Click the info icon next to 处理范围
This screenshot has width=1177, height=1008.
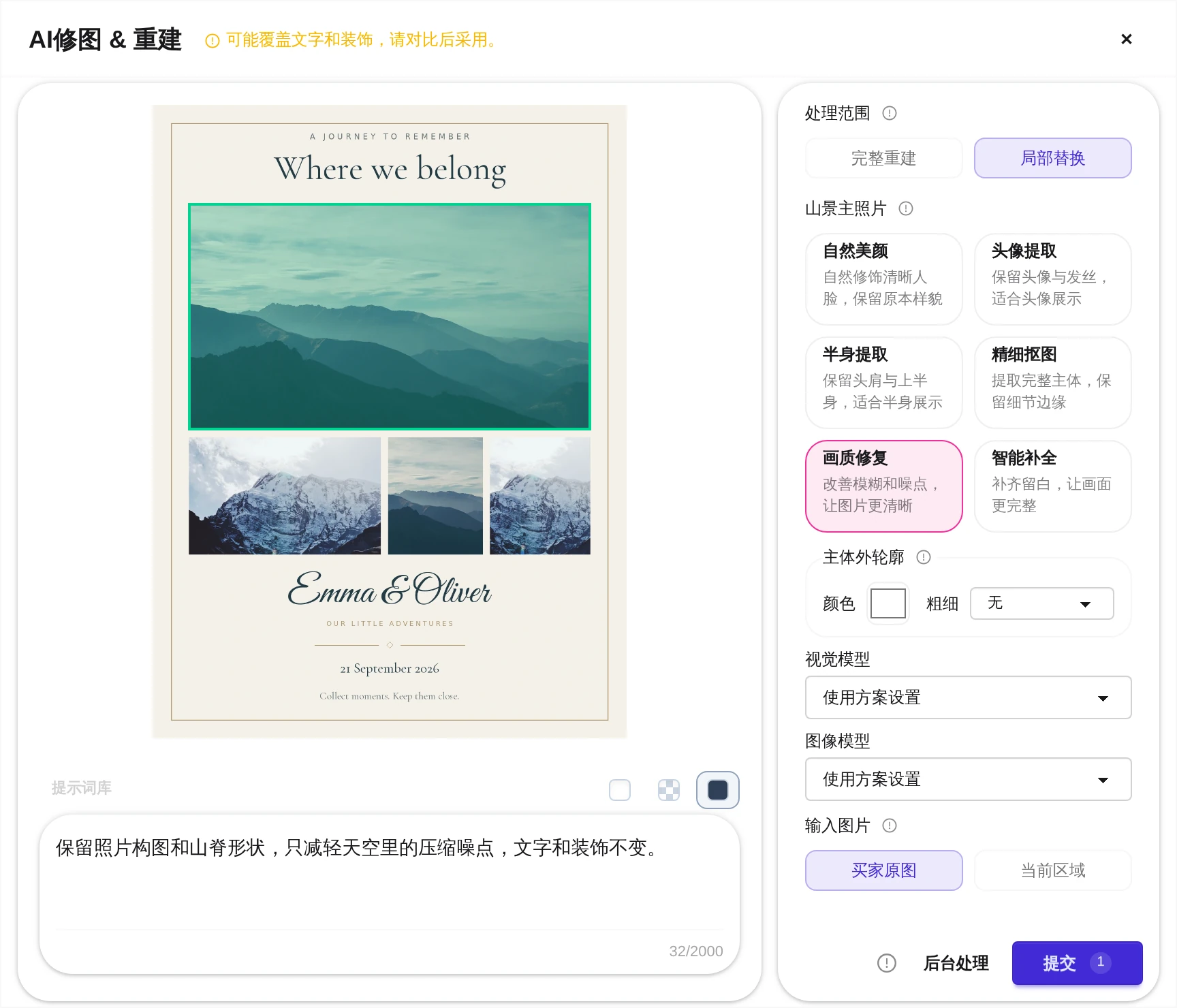pos(890,113)
